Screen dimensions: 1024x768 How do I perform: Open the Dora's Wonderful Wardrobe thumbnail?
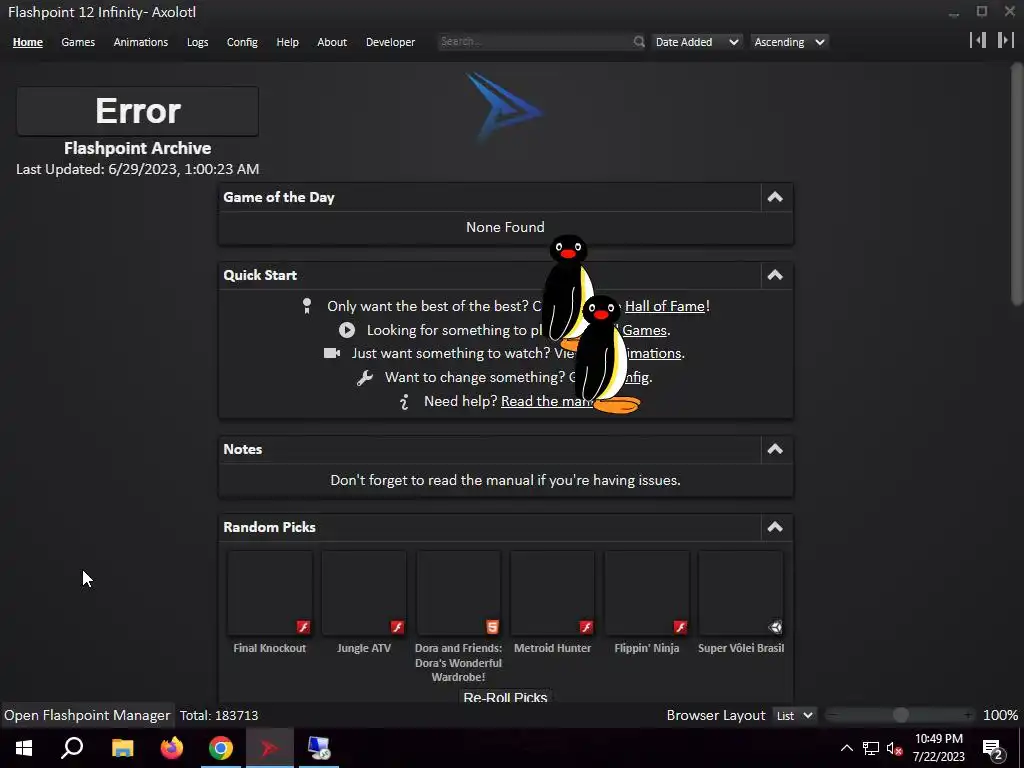tap(458, 593)
